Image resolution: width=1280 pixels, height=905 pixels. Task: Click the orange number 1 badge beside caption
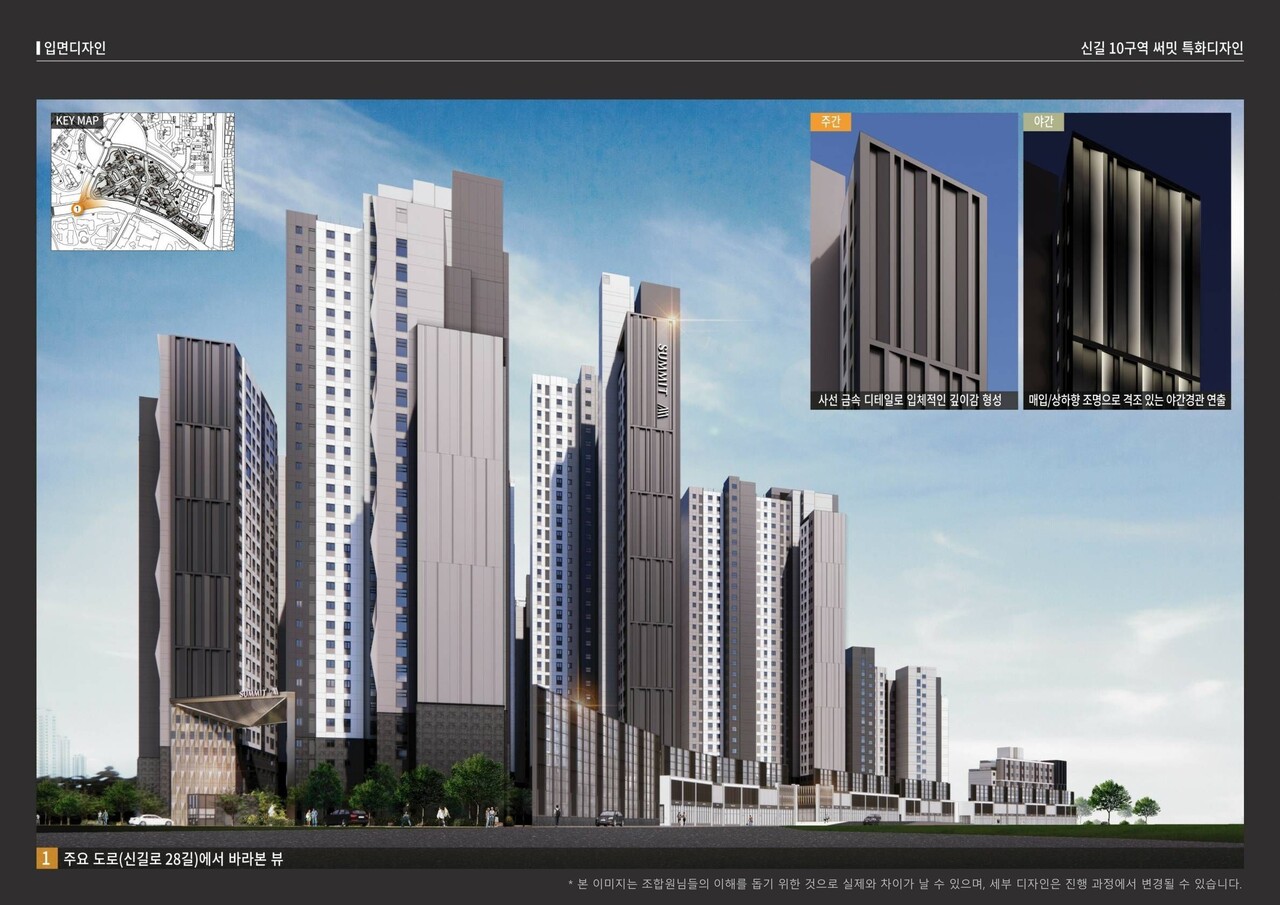click(47, 858)
